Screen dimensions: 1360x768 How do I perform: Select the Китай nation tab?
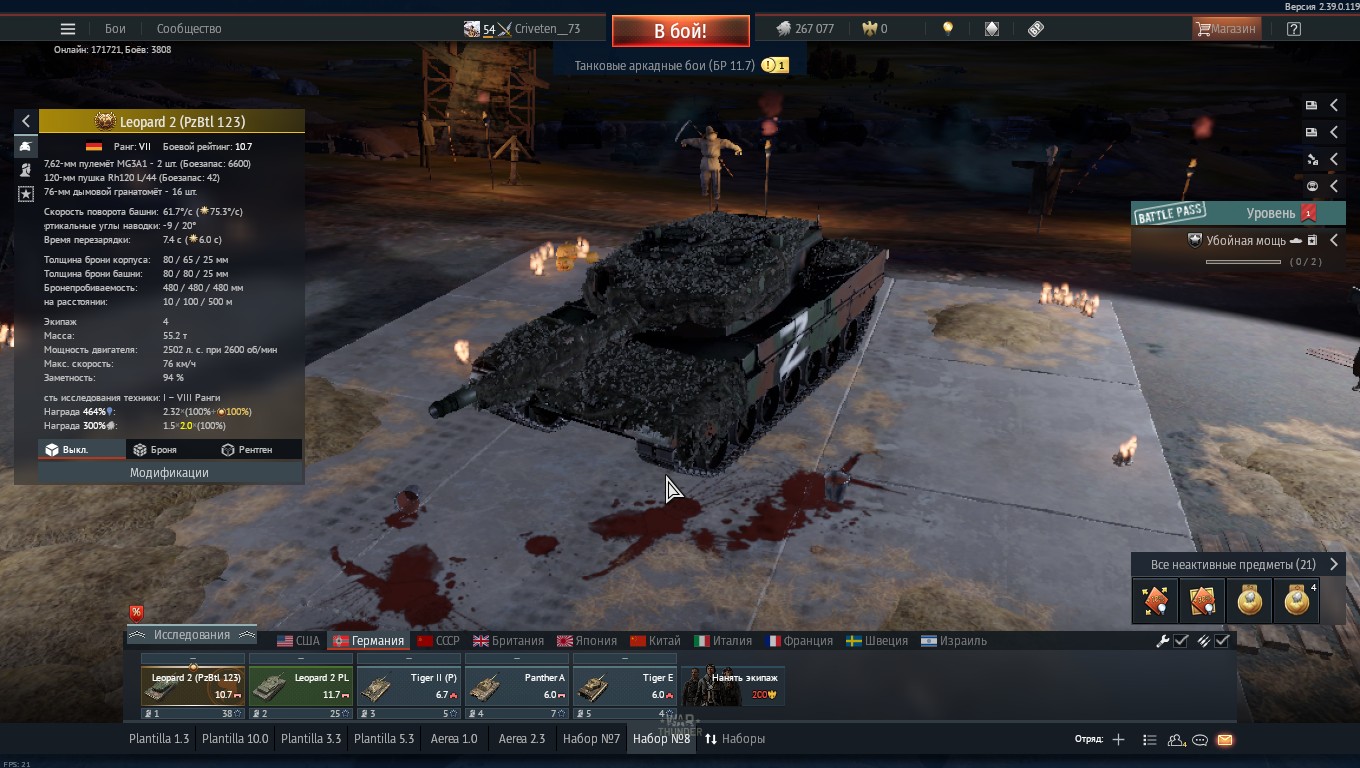coord(655,641)
